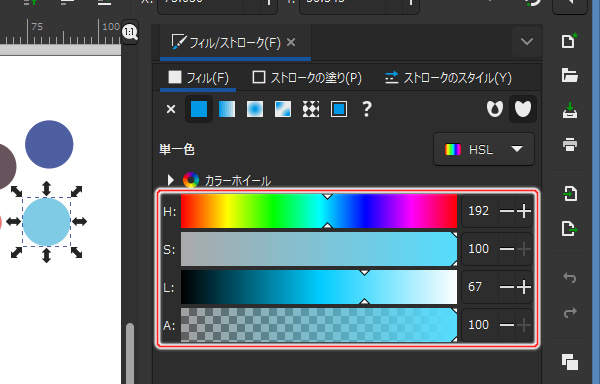Click color wheel icon beside カラーホイール
This screenshot has height=384, width=600.
click(191, 180)
